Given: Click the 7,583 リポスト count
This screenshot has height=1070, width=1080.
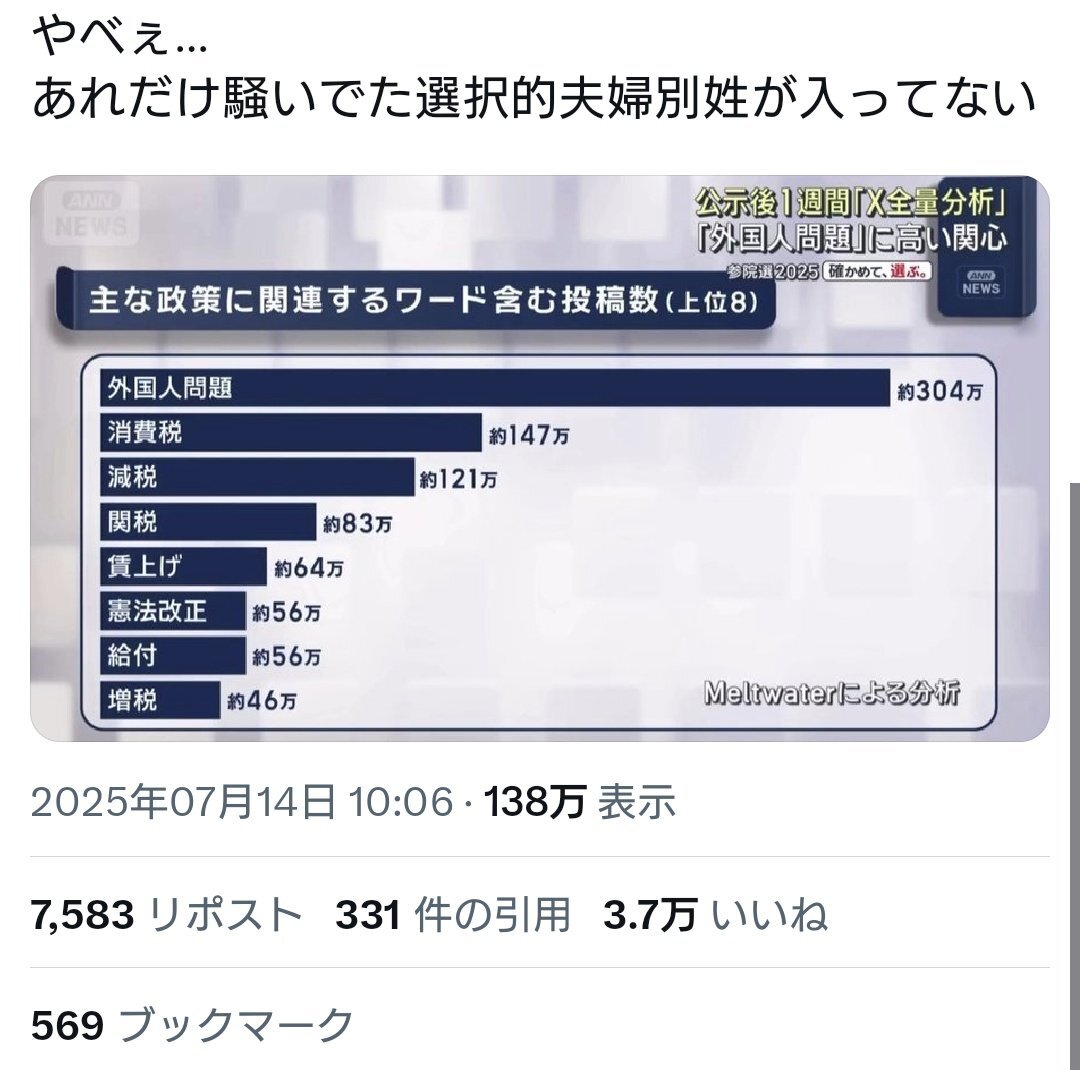Looking at the screenshot, I should (167, 915).
